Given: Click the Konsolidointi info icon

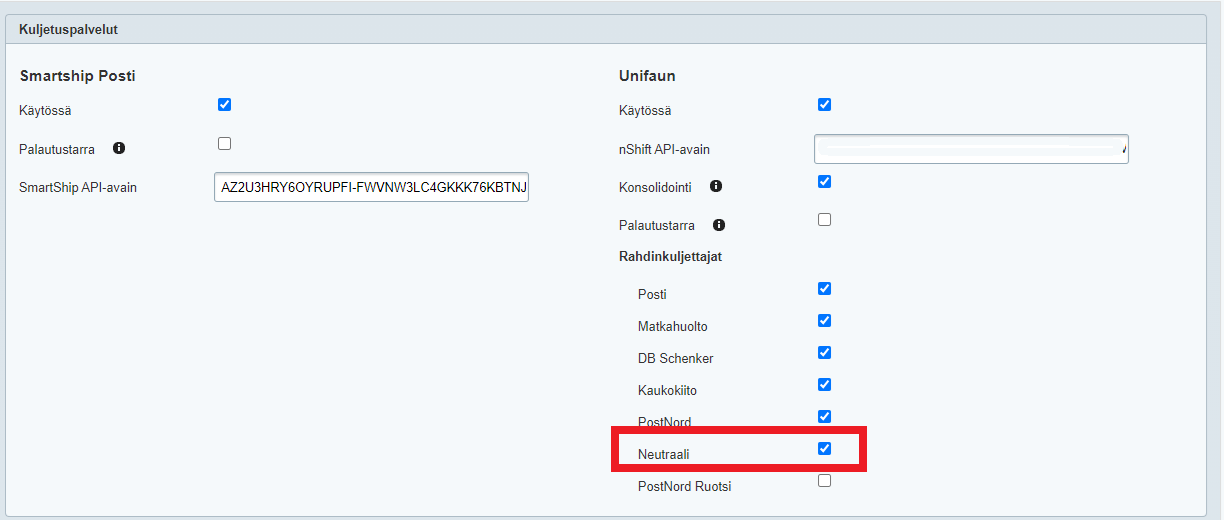Looking at the screenshot, I should [716, 187].
